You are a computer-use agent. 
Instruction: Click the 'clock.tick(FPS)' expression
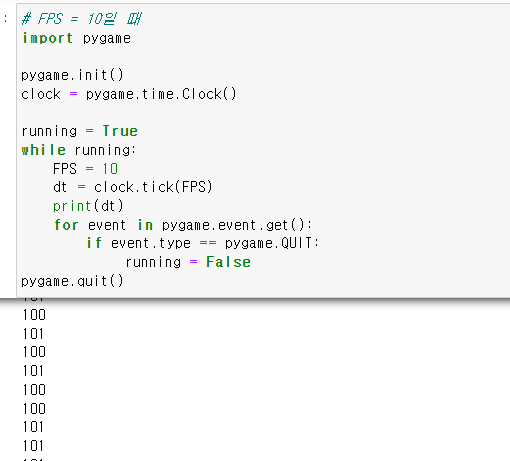tap(153, 187)
